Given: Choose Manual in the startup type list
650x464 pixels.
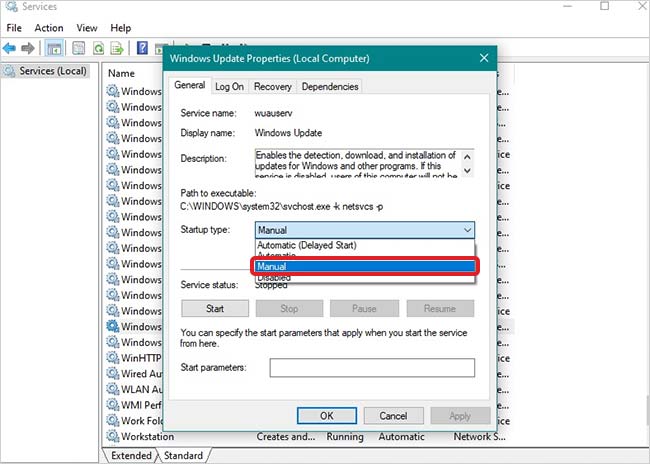Looking at the screenshot, I should (x=365, y=267).
